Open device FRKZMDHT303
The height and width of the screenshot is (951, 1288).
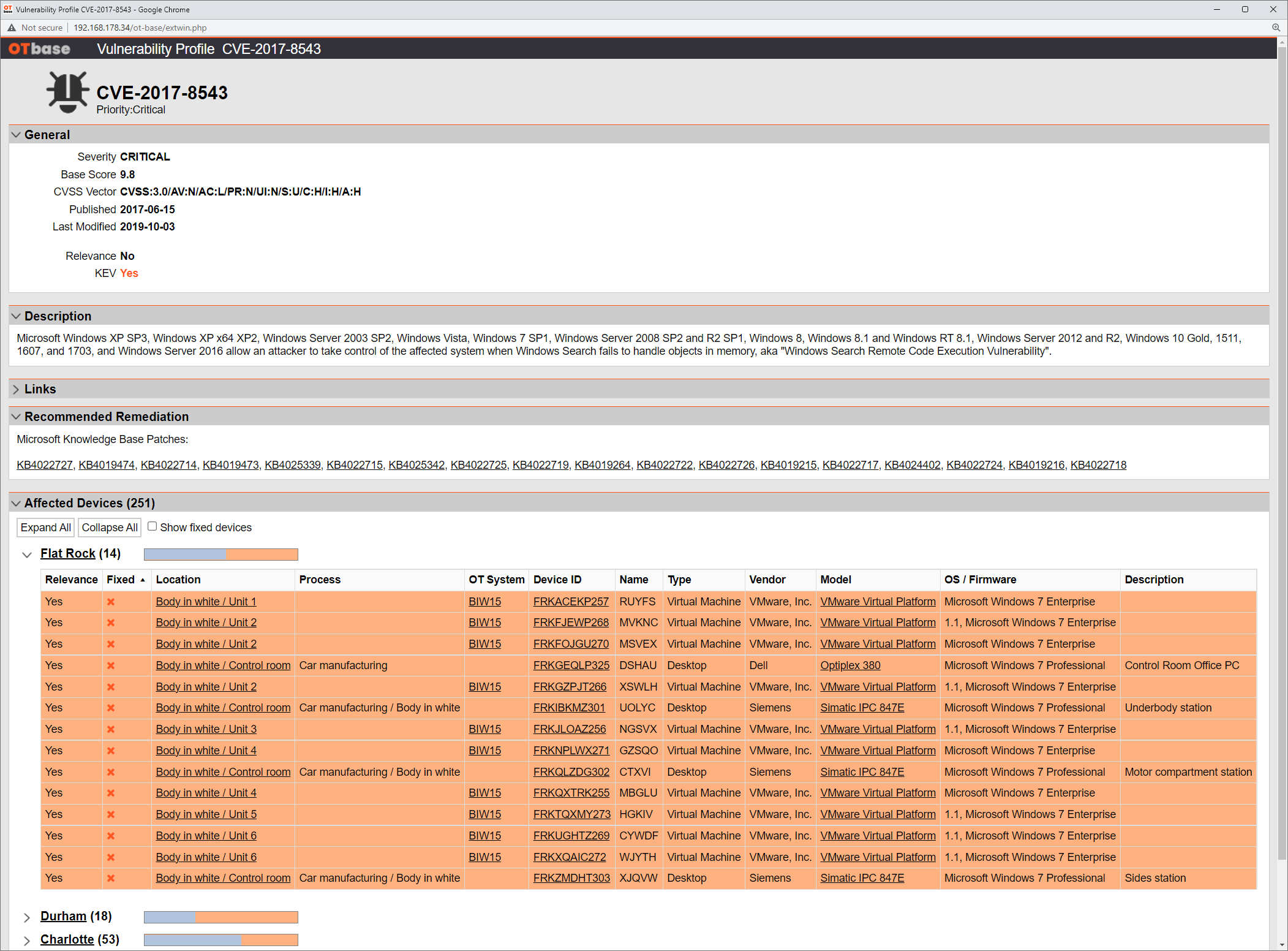pos(571,878)
